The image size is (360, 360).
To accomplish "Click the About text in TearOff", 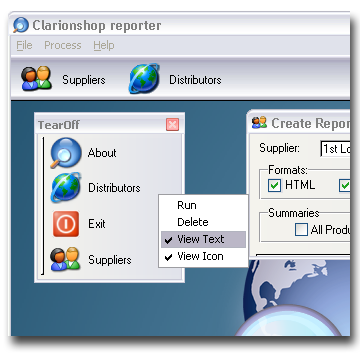I will coord(102,153).
